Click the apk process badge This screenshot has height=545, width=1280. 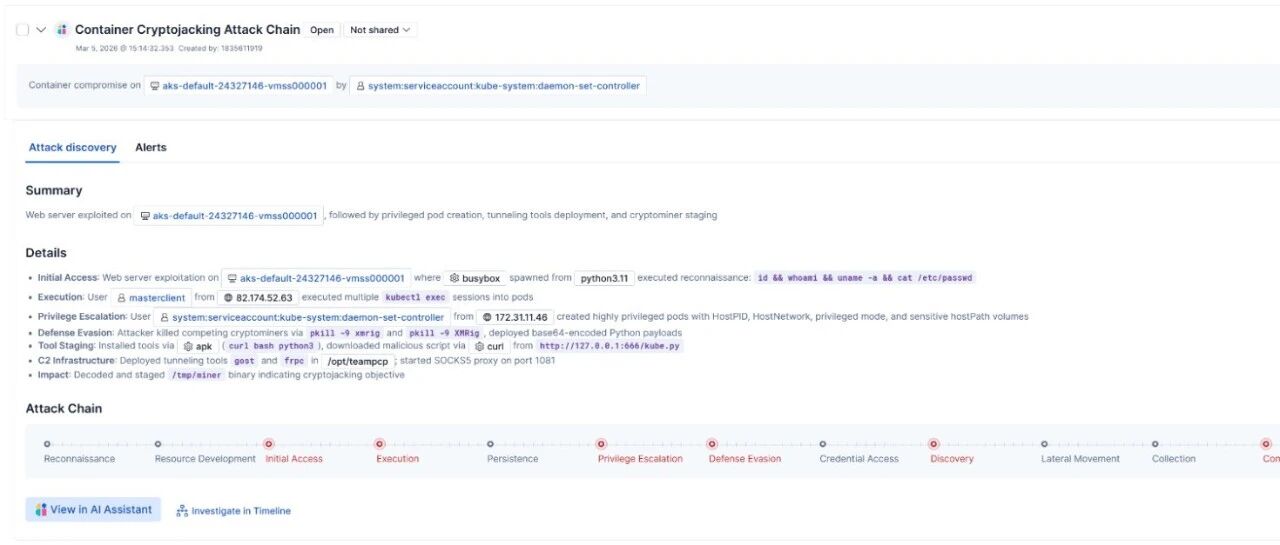coord(198,346)
